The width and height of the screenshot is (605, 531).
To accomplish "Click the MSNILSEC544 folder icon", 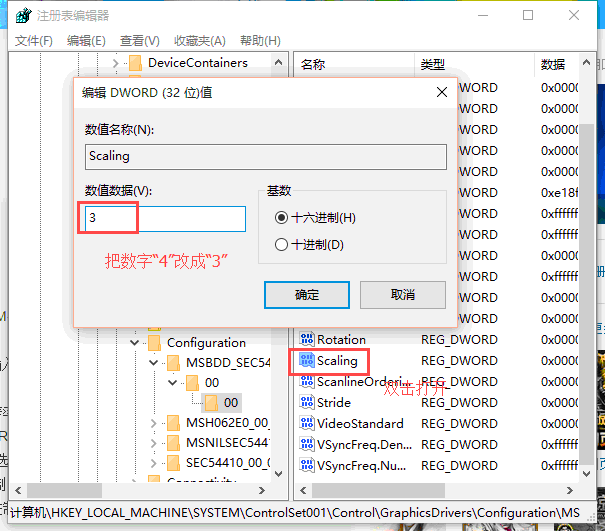I will (x=173, y=443).
